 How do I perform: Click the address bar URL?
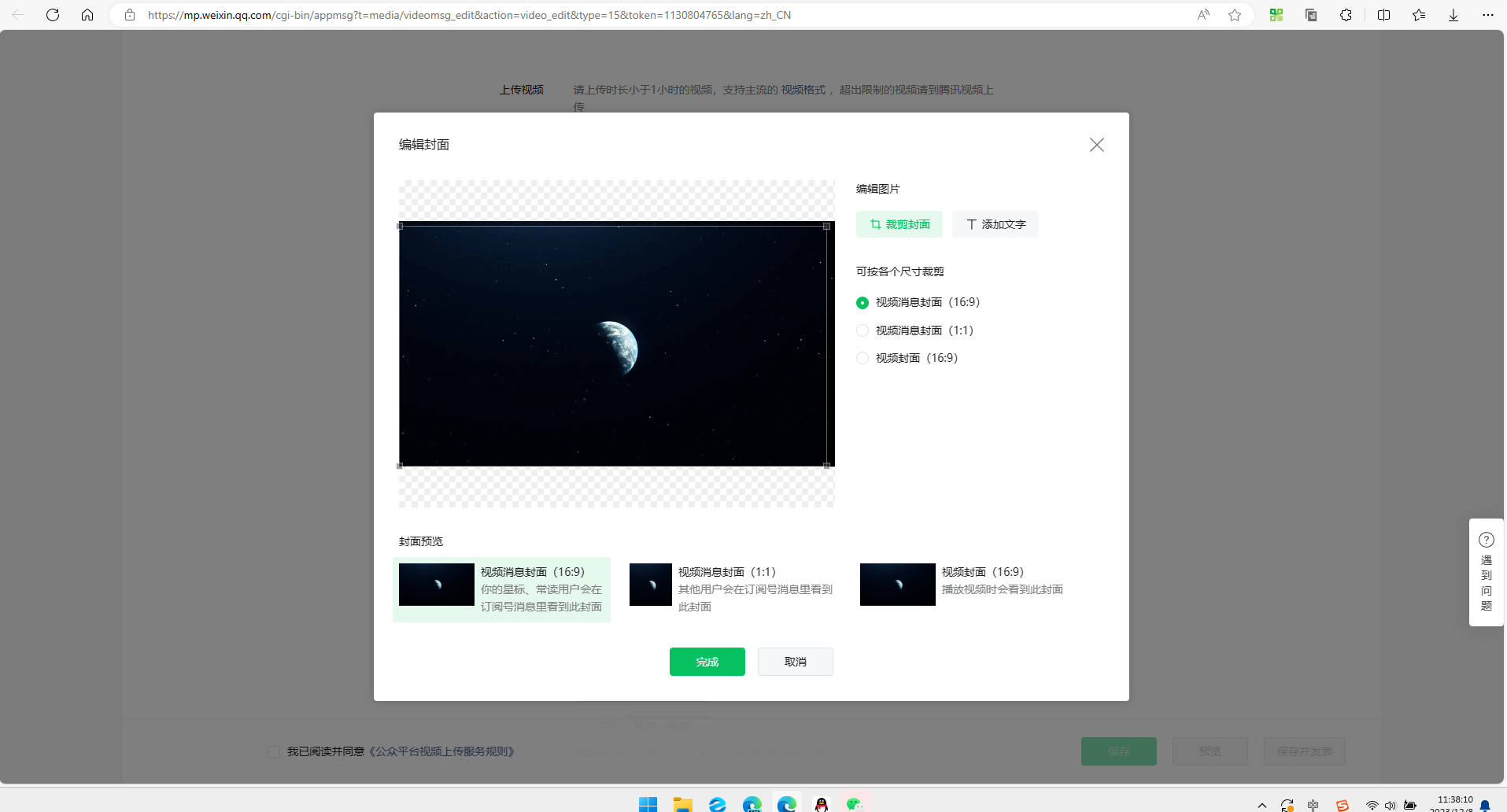point(469,15)
